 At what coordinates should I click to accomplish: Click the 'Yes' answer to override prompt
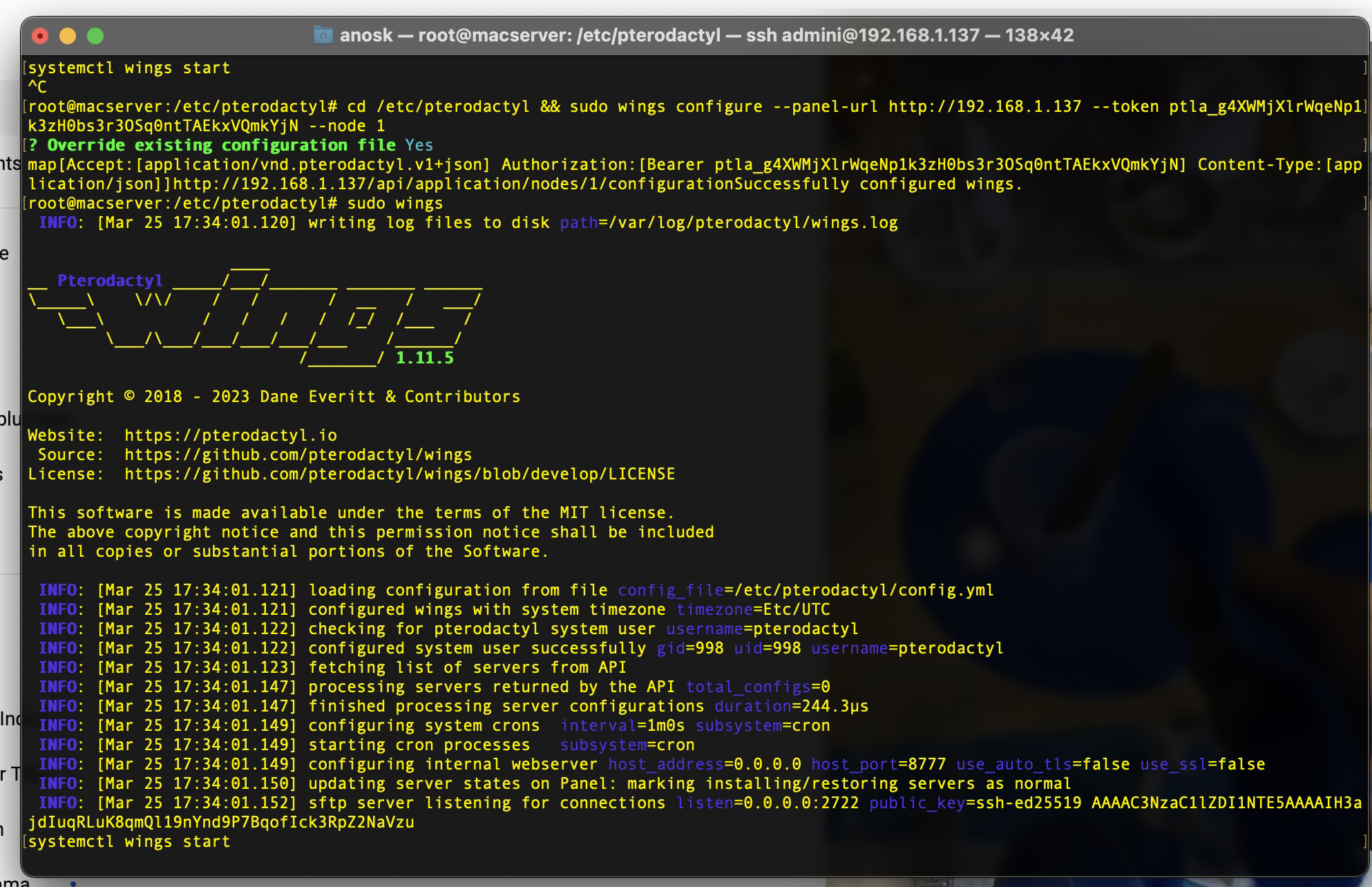pyautogui.click(x=419, y=145)
